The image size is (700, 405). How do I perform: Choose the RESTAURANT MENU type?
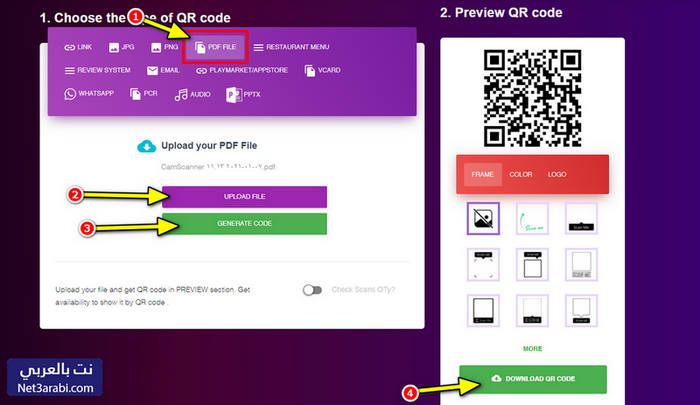point(292,47)
